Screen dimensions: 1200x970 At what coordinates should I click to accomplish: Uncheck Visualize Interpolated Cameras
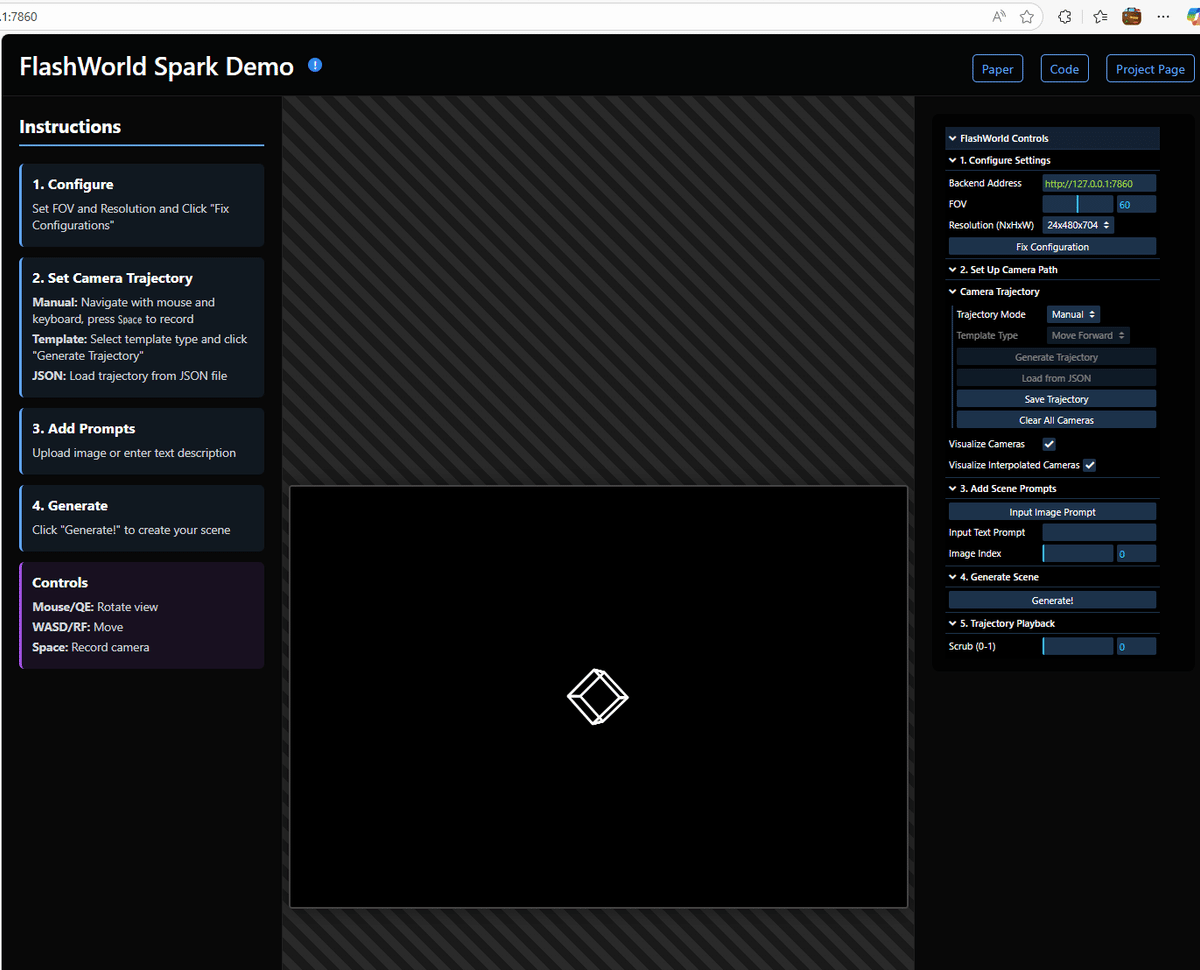tap(1089, 464)
